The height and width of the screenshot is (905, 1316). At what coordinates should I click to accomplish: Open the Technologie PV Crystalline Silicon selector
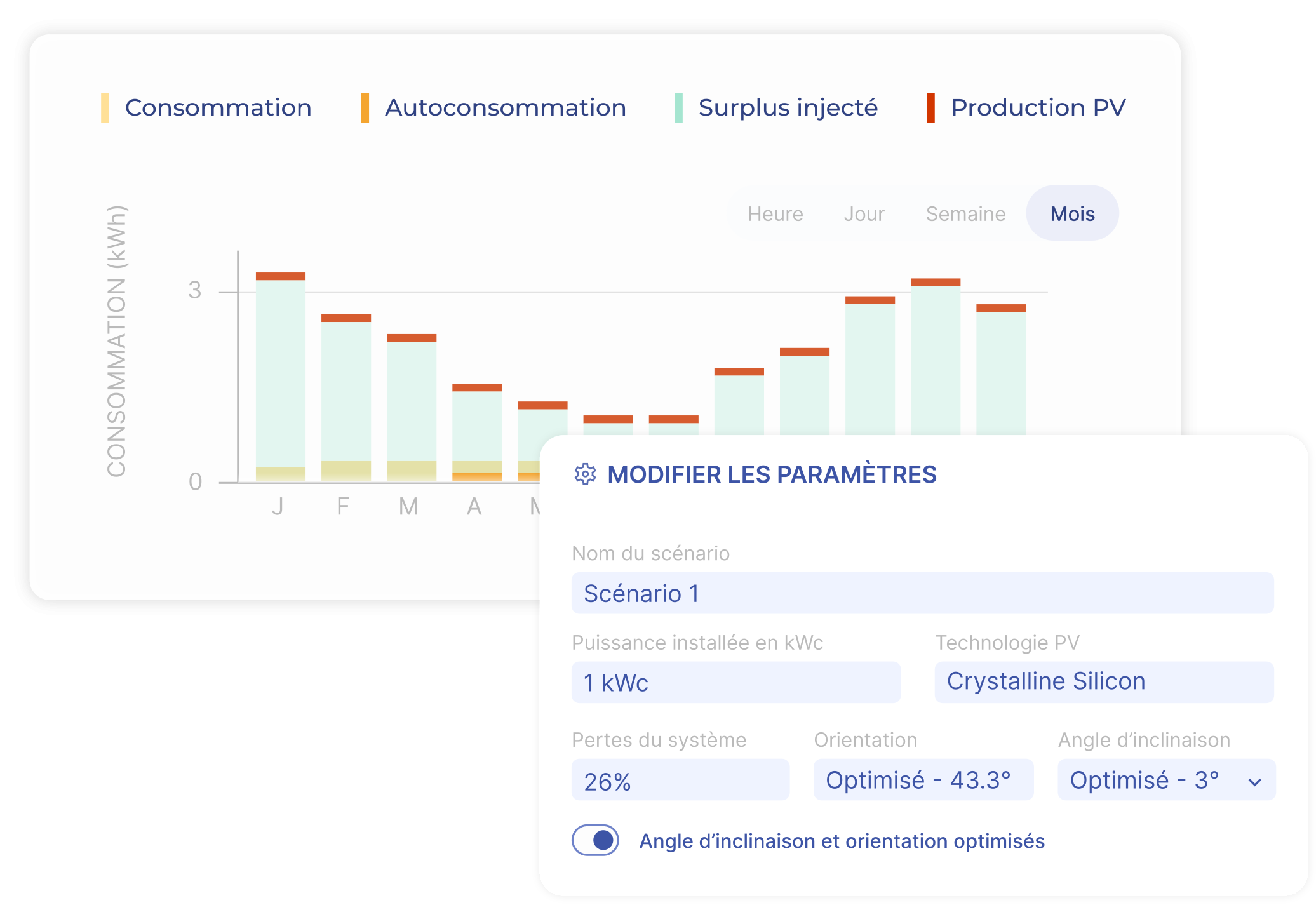tap(1104, 682)
